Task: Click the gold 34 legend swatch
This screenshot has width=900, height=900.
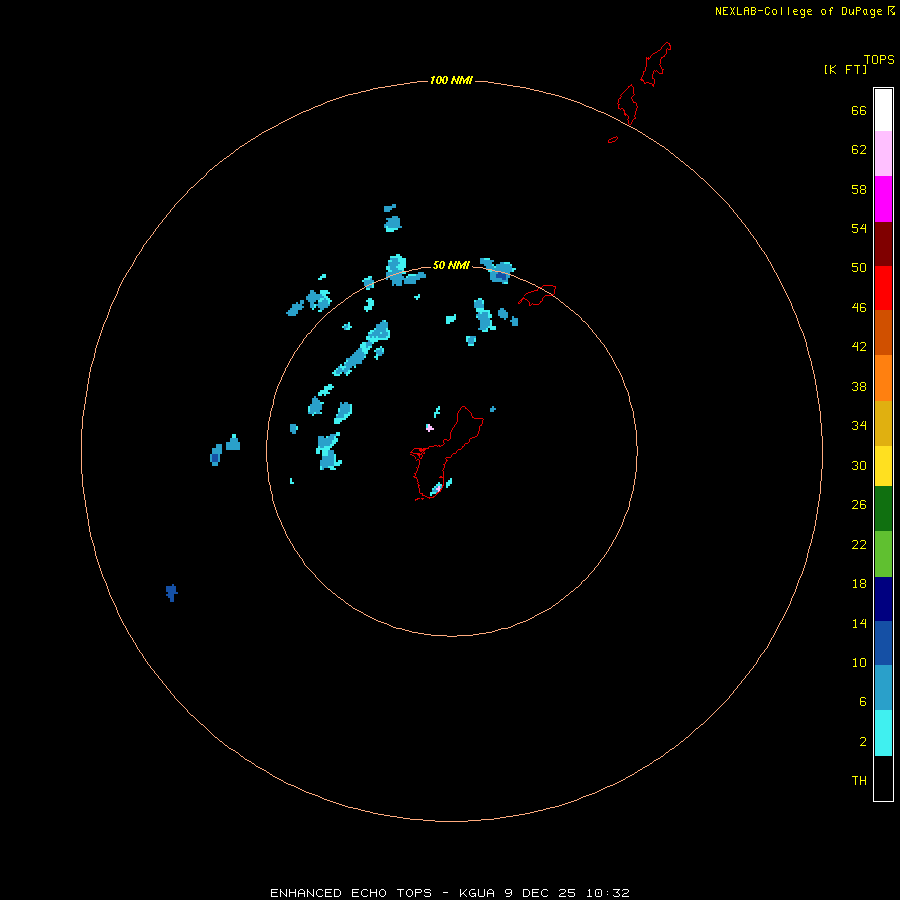Action: point(883,423)
